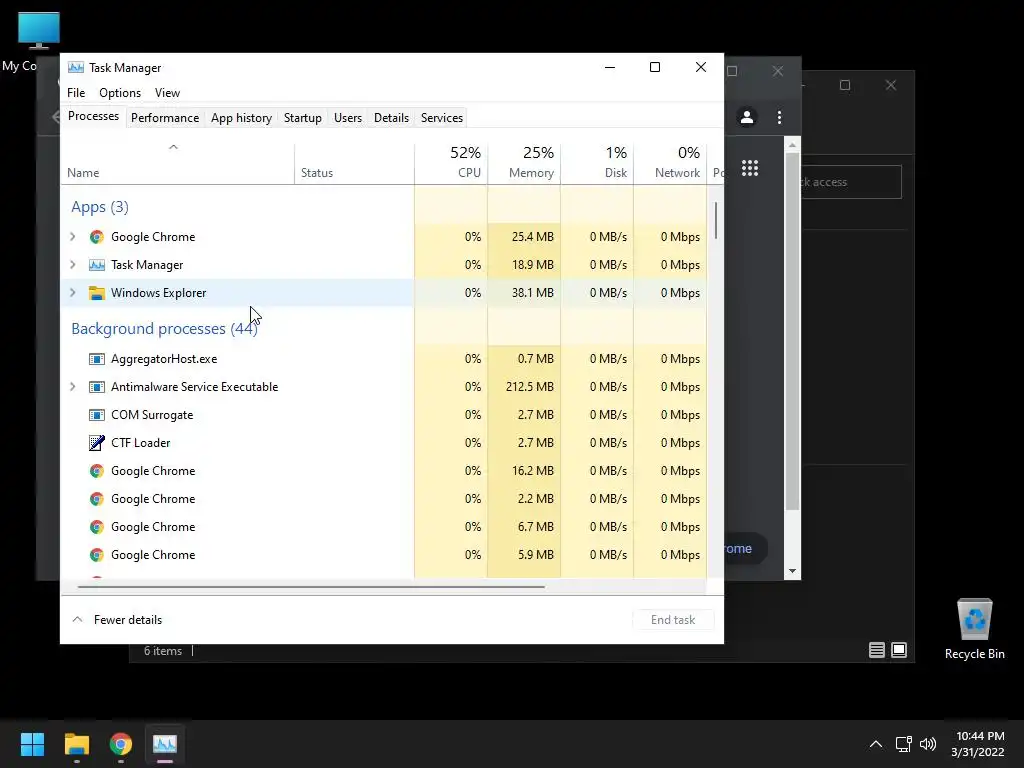Click the CTF Loader pen icon
1024x768 pixels.
tap(97, 443)
